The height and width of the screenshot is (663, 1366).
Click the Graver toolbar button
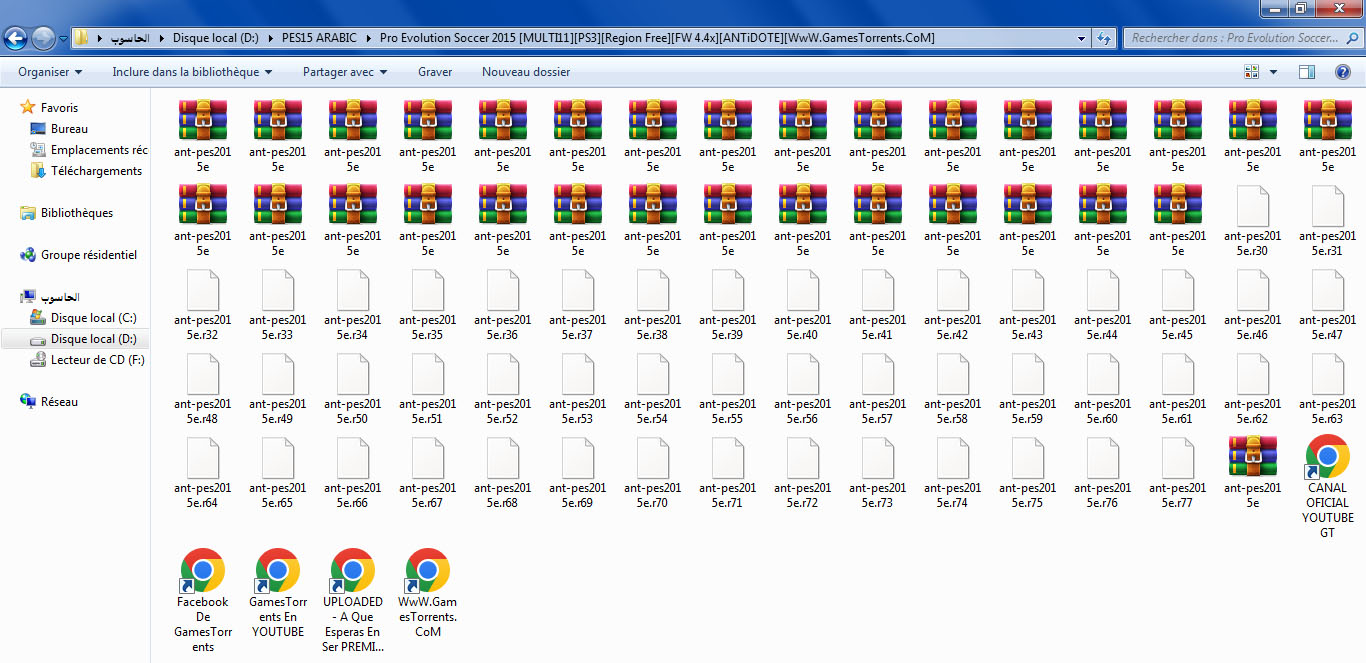(x=435, y=72)
